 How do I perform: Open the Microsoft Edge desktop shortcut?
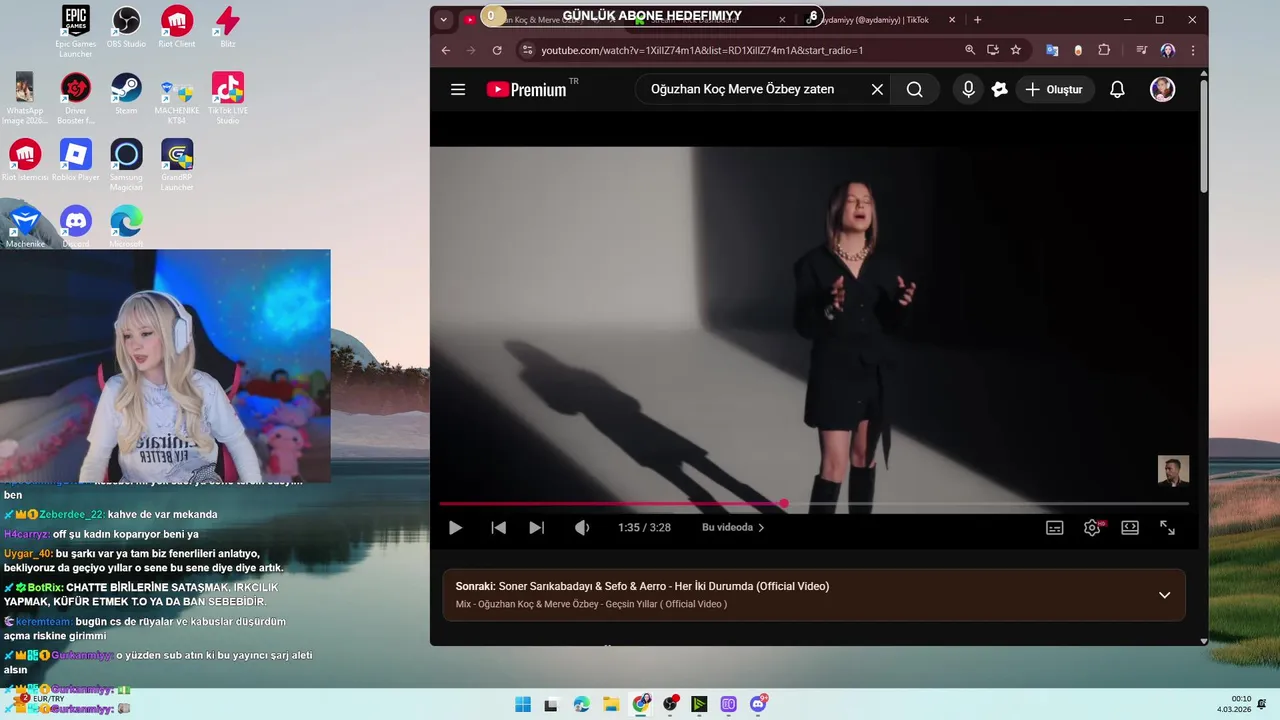[x=126, y=226]
